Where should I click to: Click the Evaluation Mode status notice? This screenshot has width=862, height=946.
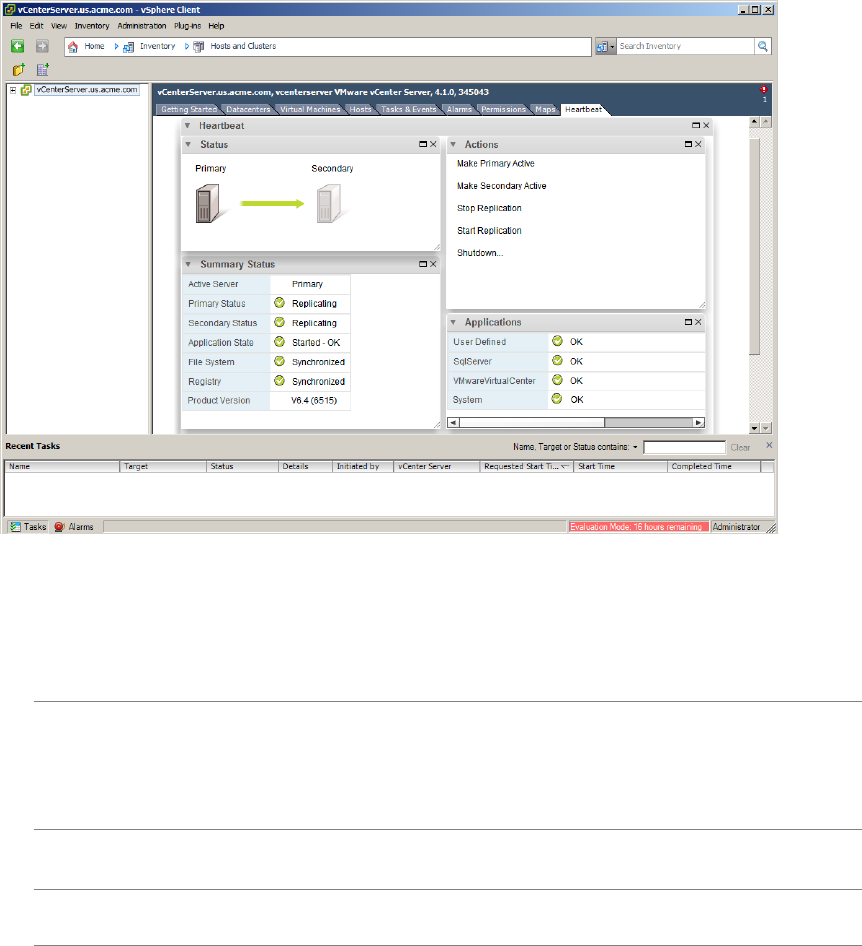[638, 527]
